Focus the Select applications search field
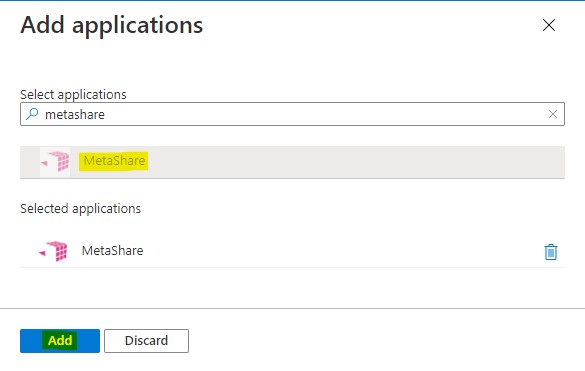 [292, 114]
